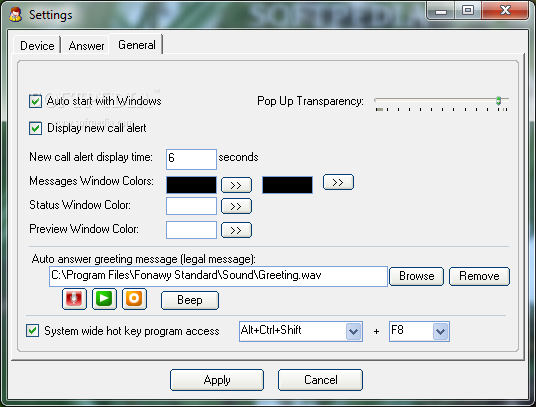Click the Cancel button
The height and width of the screenshot is (407, 536).
point(320,380)
